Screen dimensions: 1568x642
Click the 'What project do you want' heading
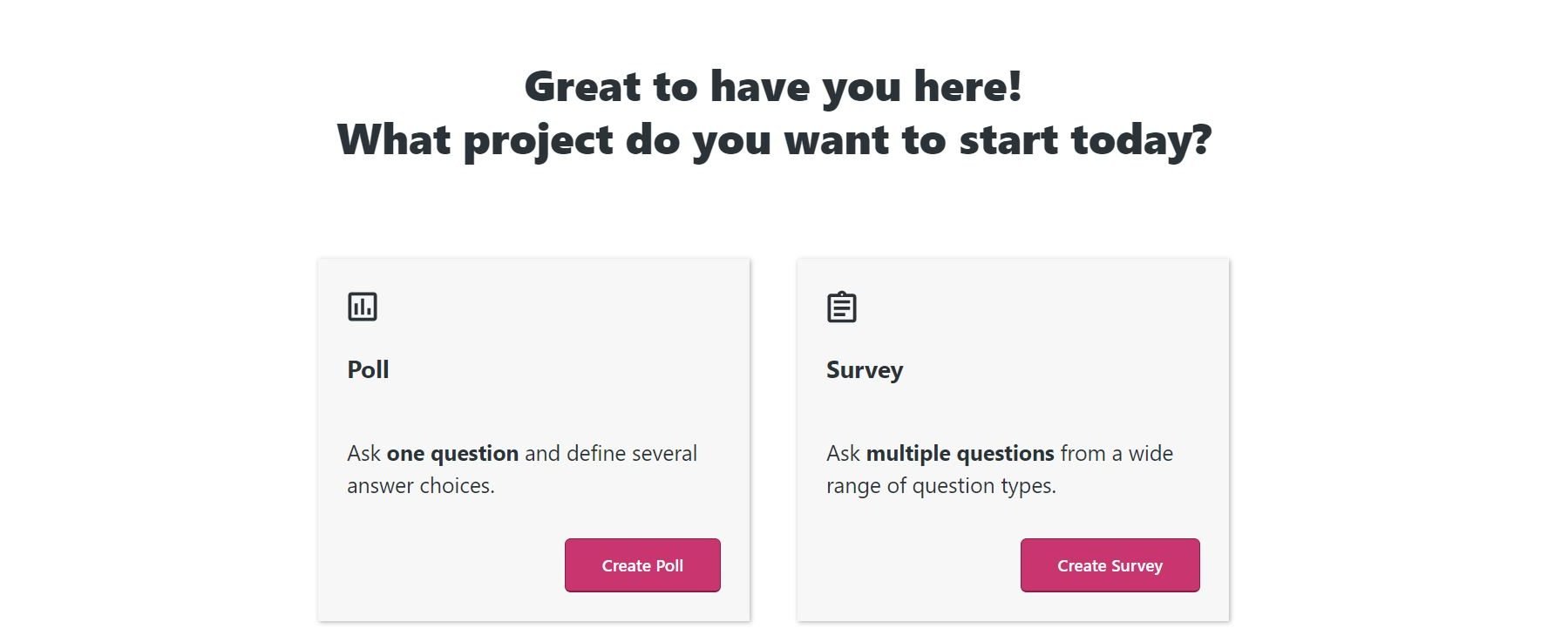point(775,139)
